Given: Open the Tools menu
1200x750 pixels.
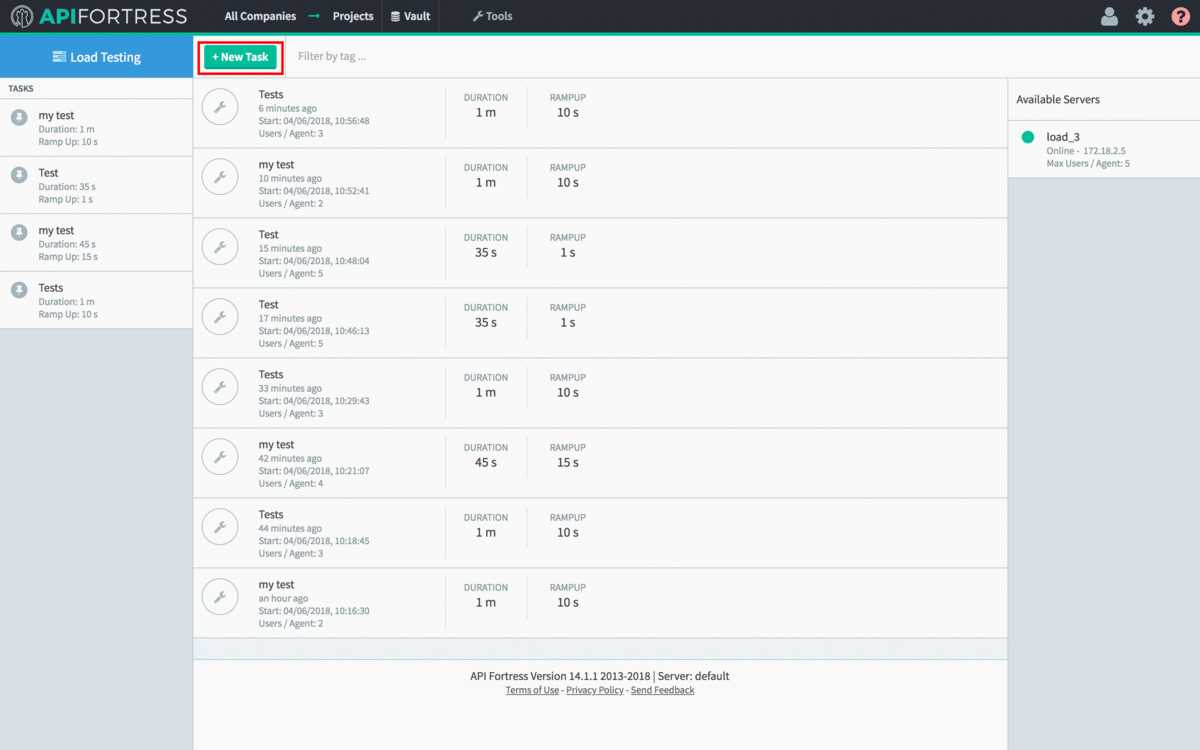Looking at the screenshot, I should point(492,16).
